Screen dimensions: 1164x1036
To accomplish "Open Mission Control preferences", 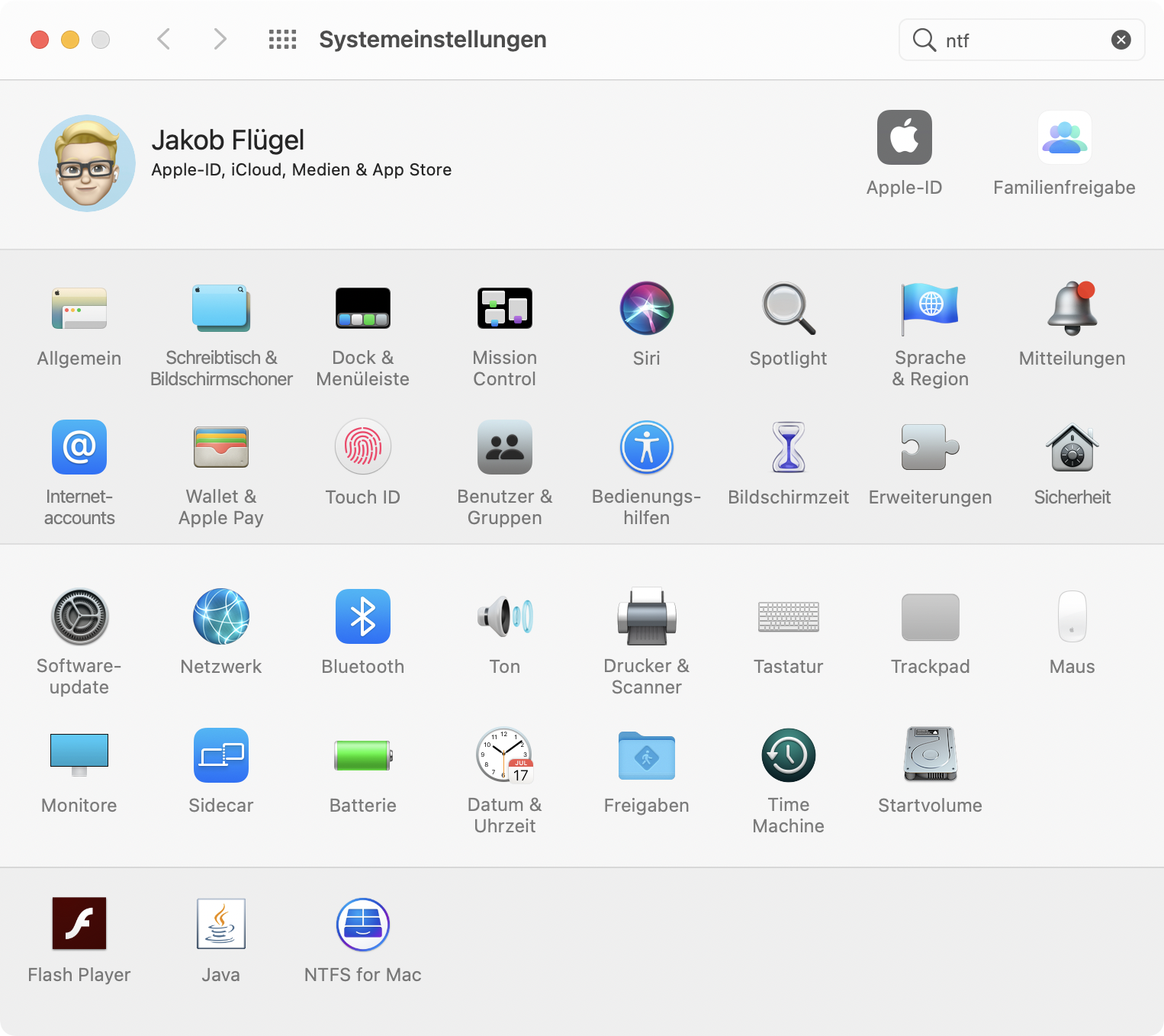I will pos(504,308).
